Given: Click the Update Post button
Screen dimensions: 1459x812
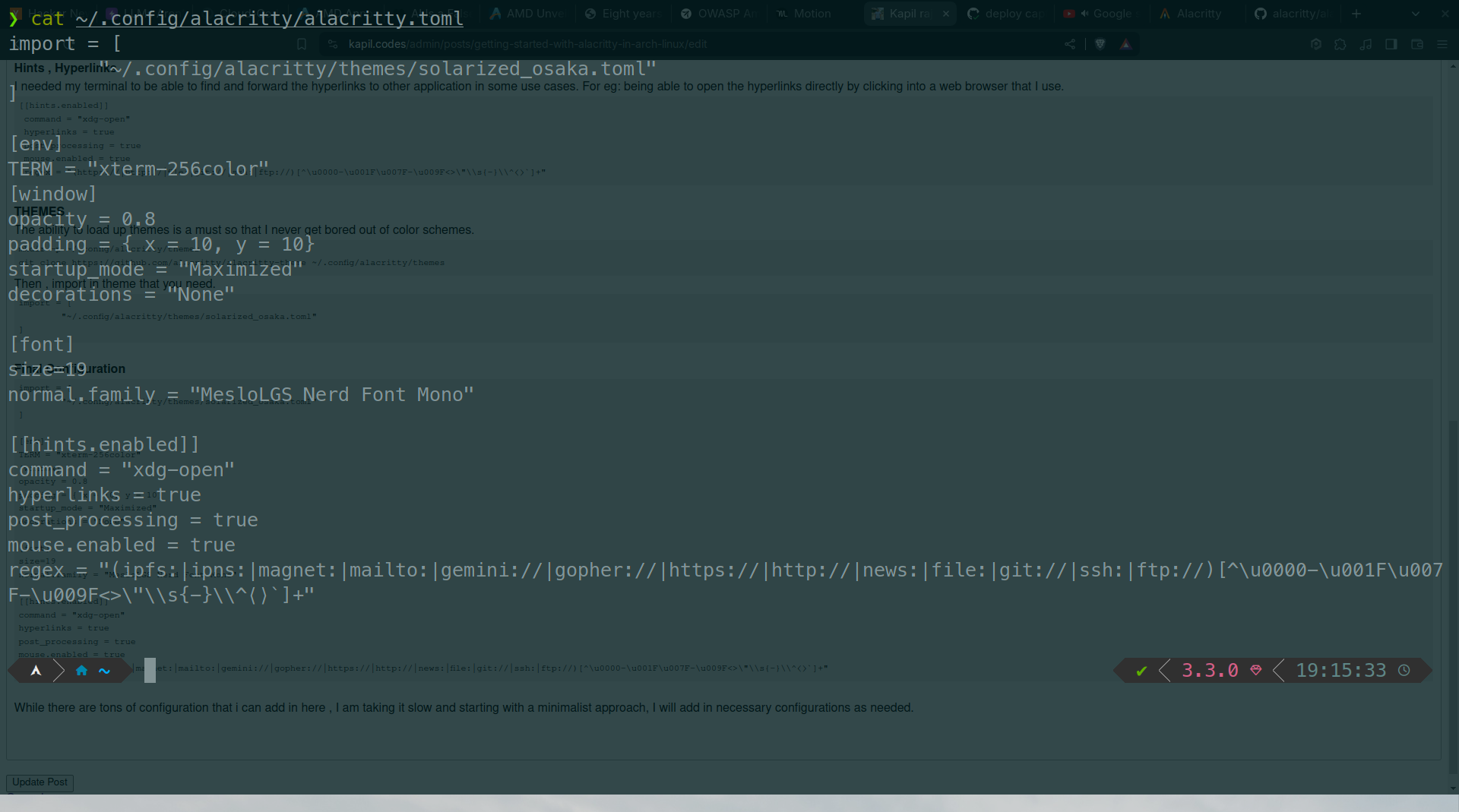Looking at the screenshot, I should click(x=40, y=782).
